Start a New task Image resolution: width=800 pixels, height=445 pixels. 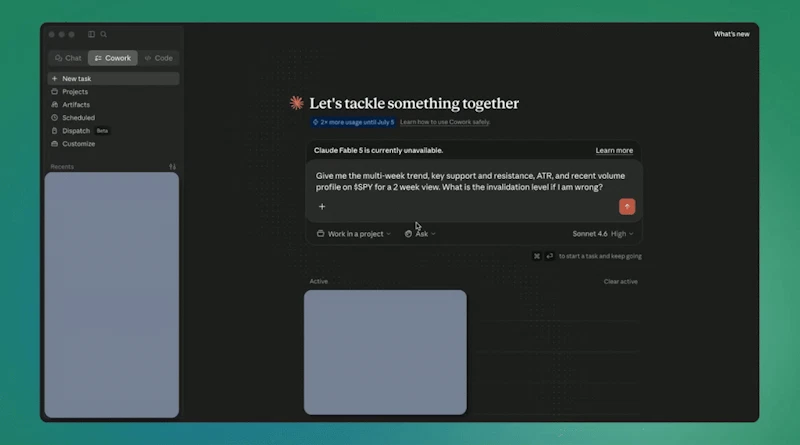(113, 79)
